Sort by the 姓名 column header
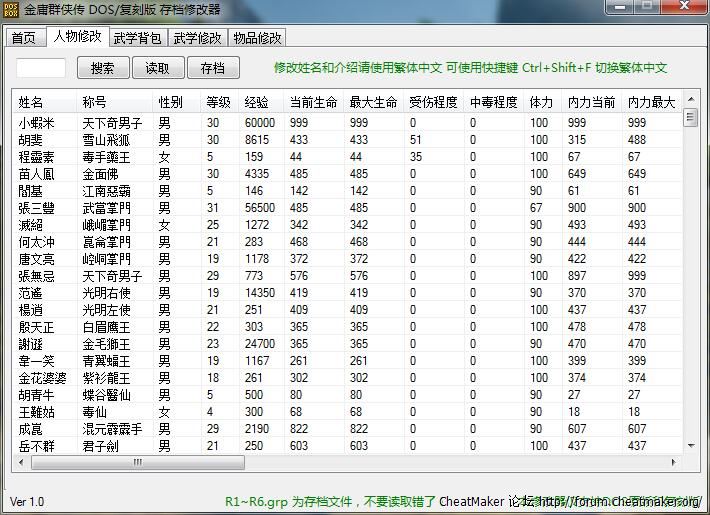 pyautogui.click(x=32, y=102)
